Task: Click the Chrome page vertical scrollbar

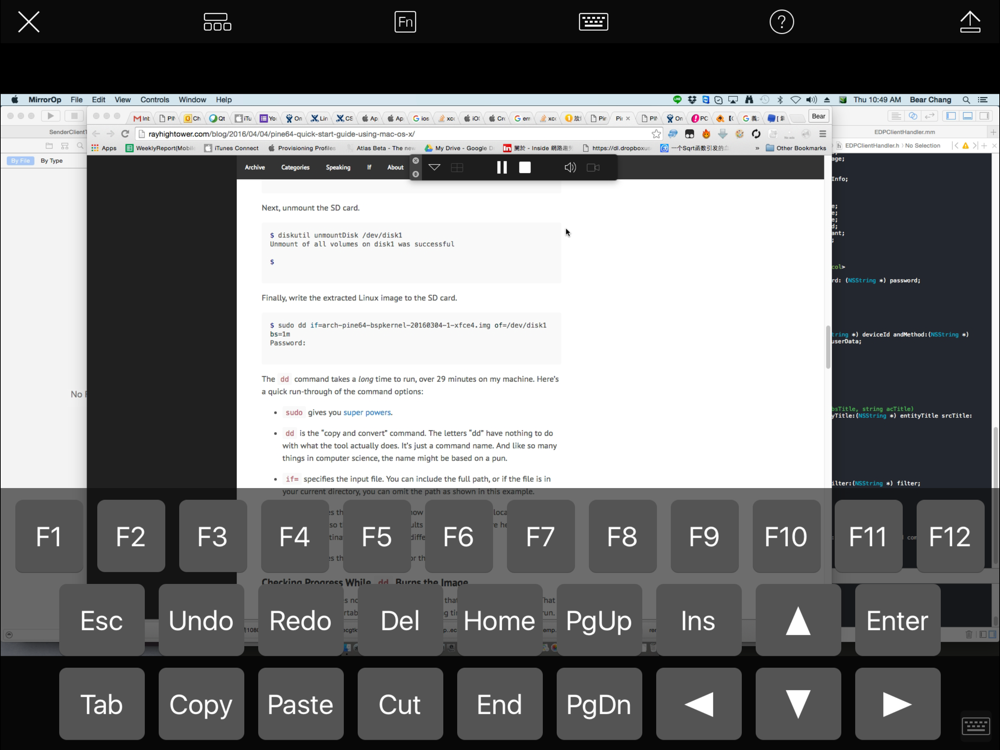Action: [828, 348]
